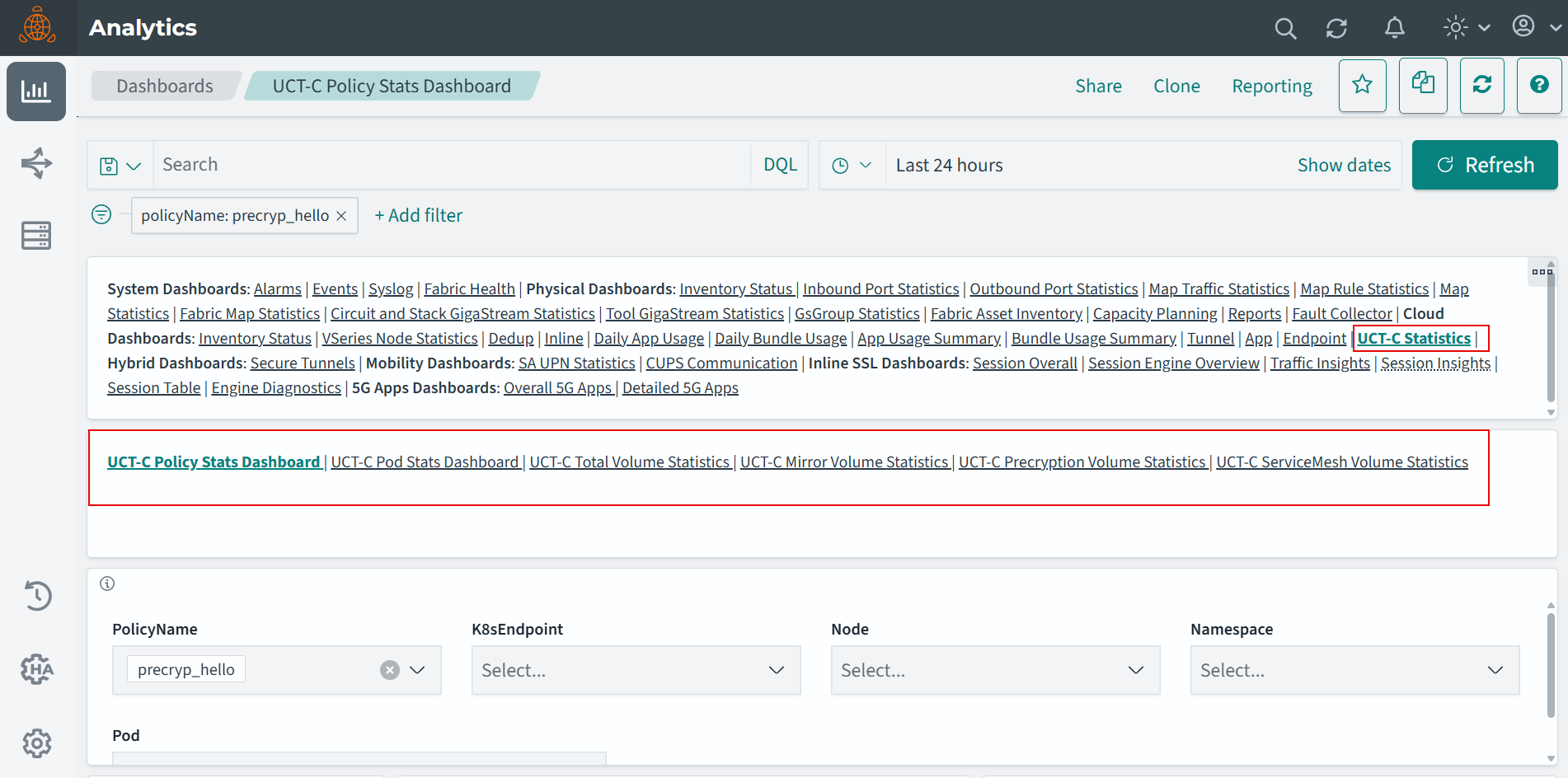Image resolution: width=1568 pixels, height=778 pixels.
Task: Open the High Availability (HA) sidebar icon
Action: pyautogui.click(x=36, y=668)
